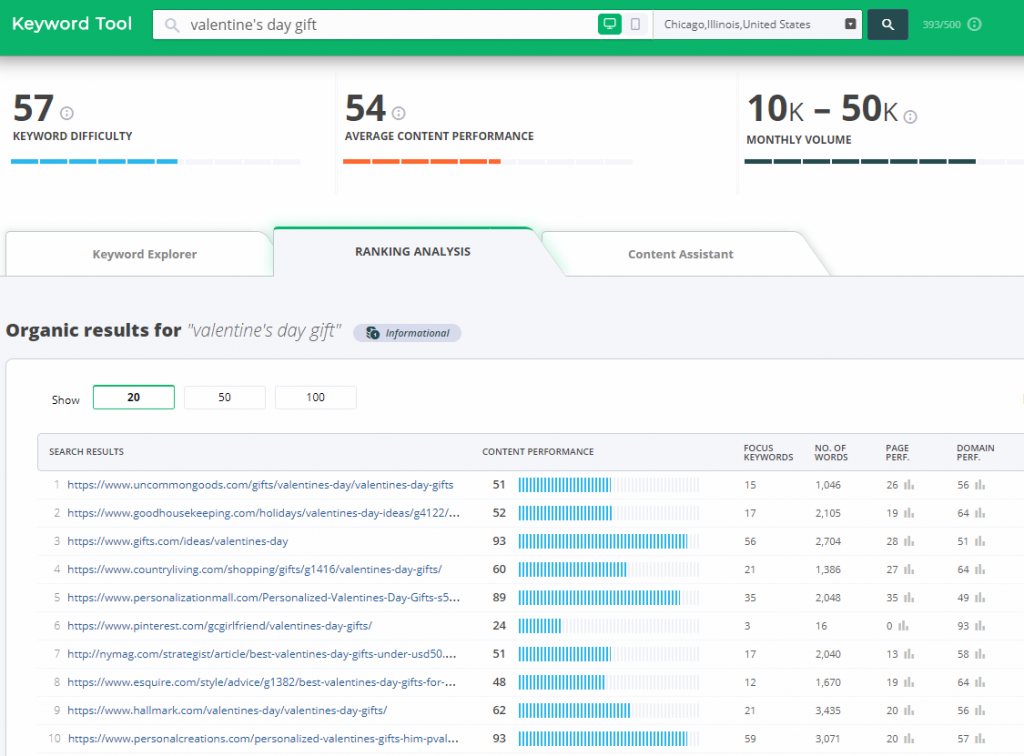Click page perf chart icon for uncommongoods row

[909, 485]
